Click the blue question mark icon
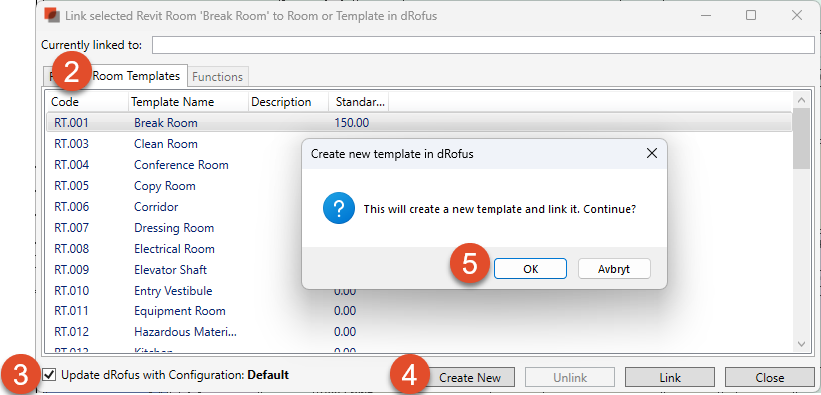Viewport: 821px width, 395px height. pyautogui.click(x=339, y=209)
